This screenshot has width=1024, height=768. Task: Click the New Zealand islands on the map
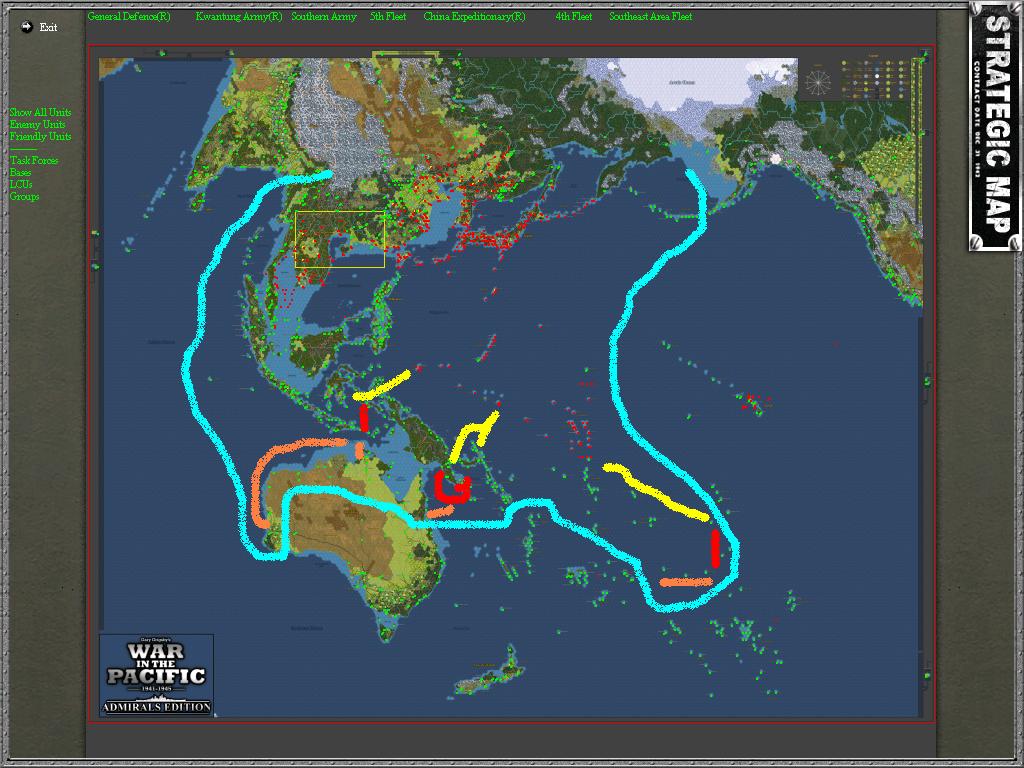(x=490, y=672)
